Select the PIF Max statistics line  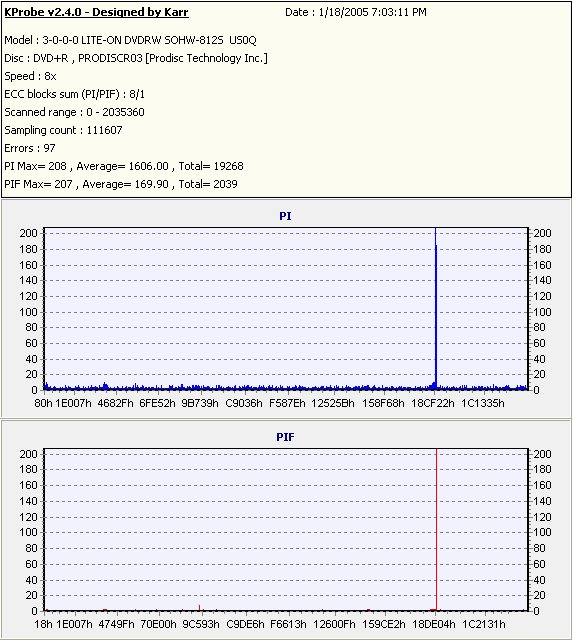coord(121,184)
